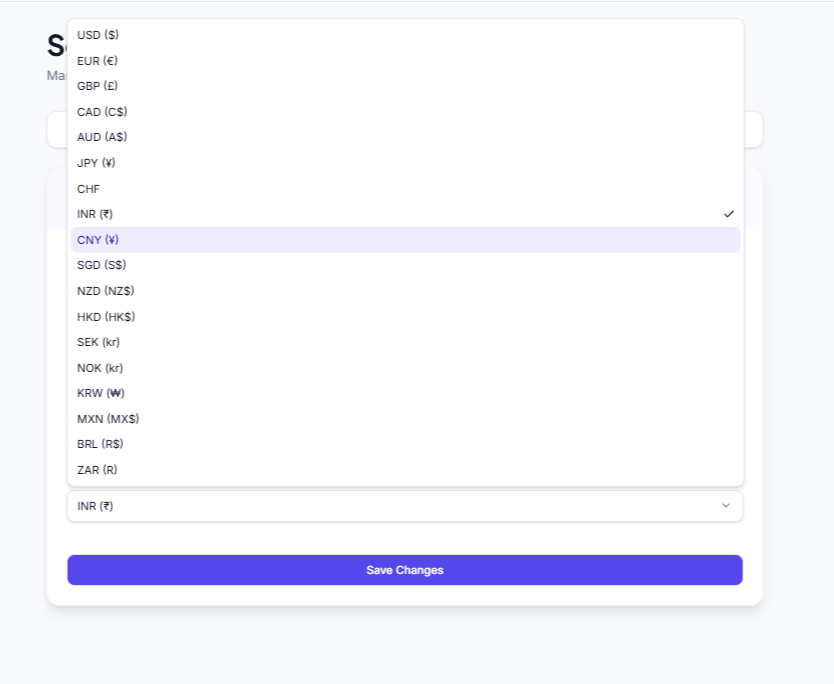The image size is (834, 684).
Task: Choose AUD (A$) currency
Action: pos(102,137)
